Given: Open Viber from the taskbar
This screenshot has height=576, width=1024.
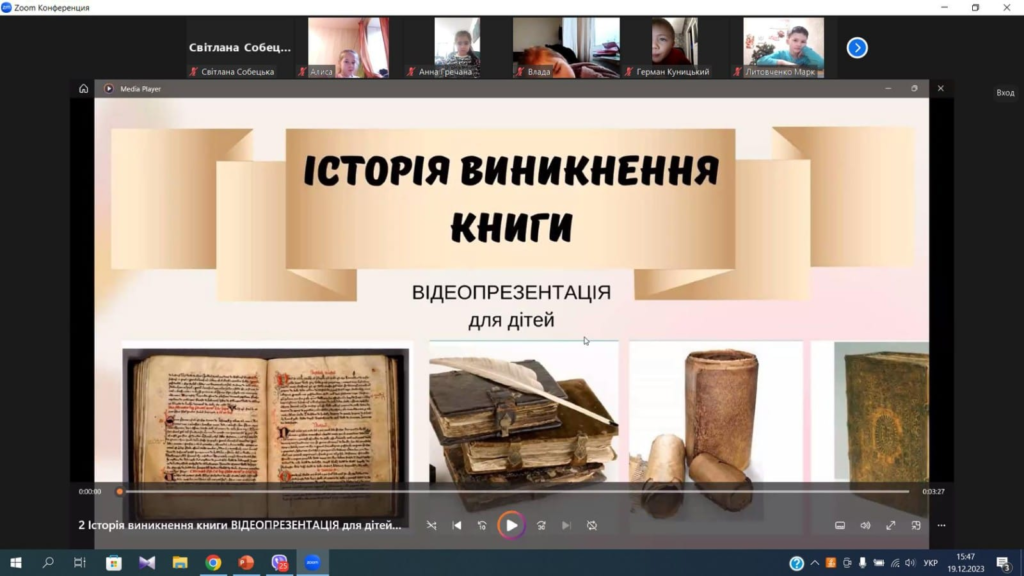Looking at the screenshot, I should [x=280, y=562].
